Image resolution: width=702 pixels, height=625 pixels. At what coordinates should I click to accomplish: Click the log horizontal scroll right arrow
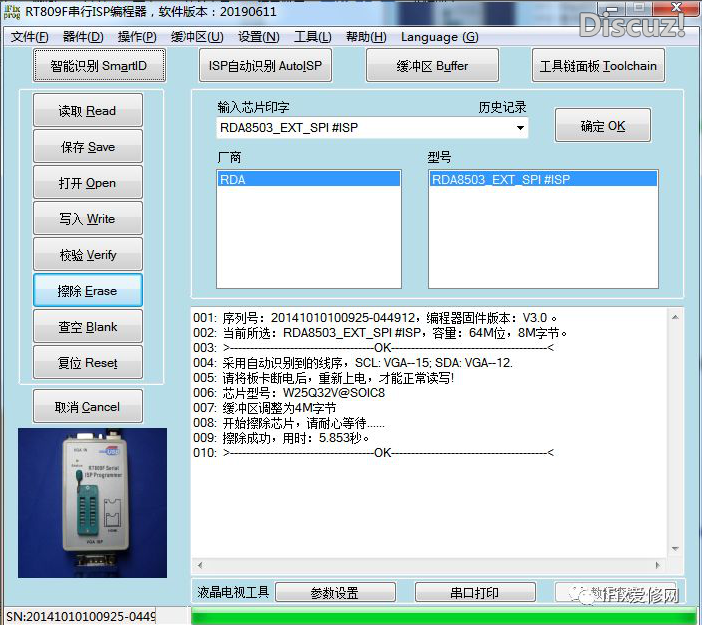coord(657,565)
